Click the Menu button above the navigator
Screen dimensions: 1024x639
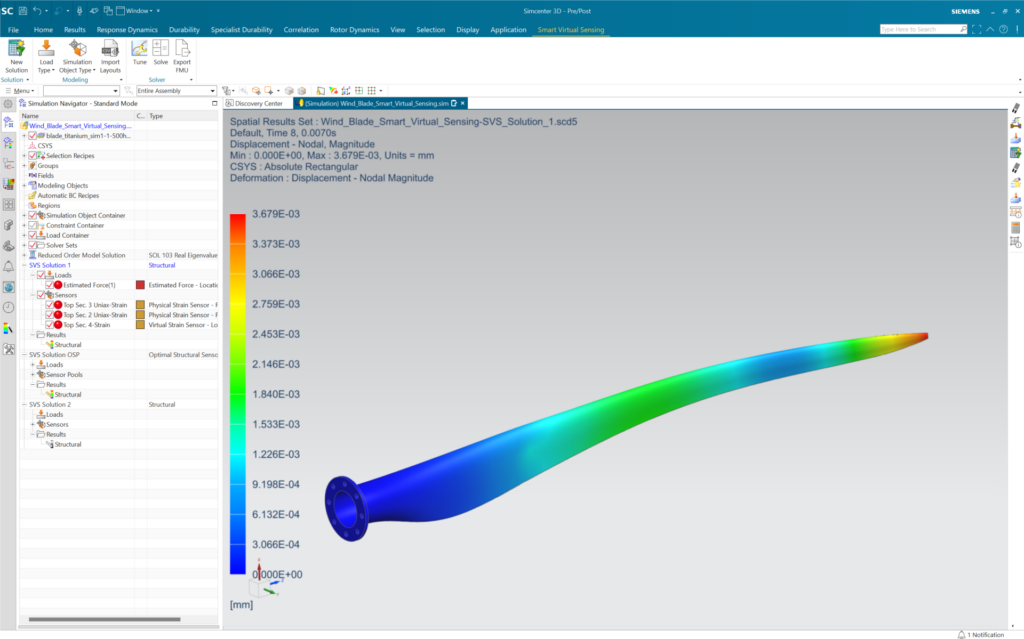click(22, 90)
